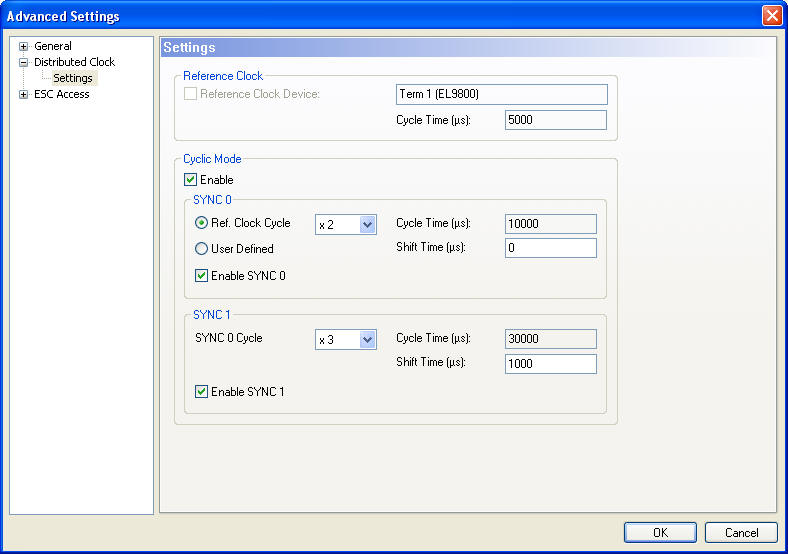Screen dimensions: 788x554
Task: Click the Cyclic Mode group heading
Action: [x=212, y=159]
